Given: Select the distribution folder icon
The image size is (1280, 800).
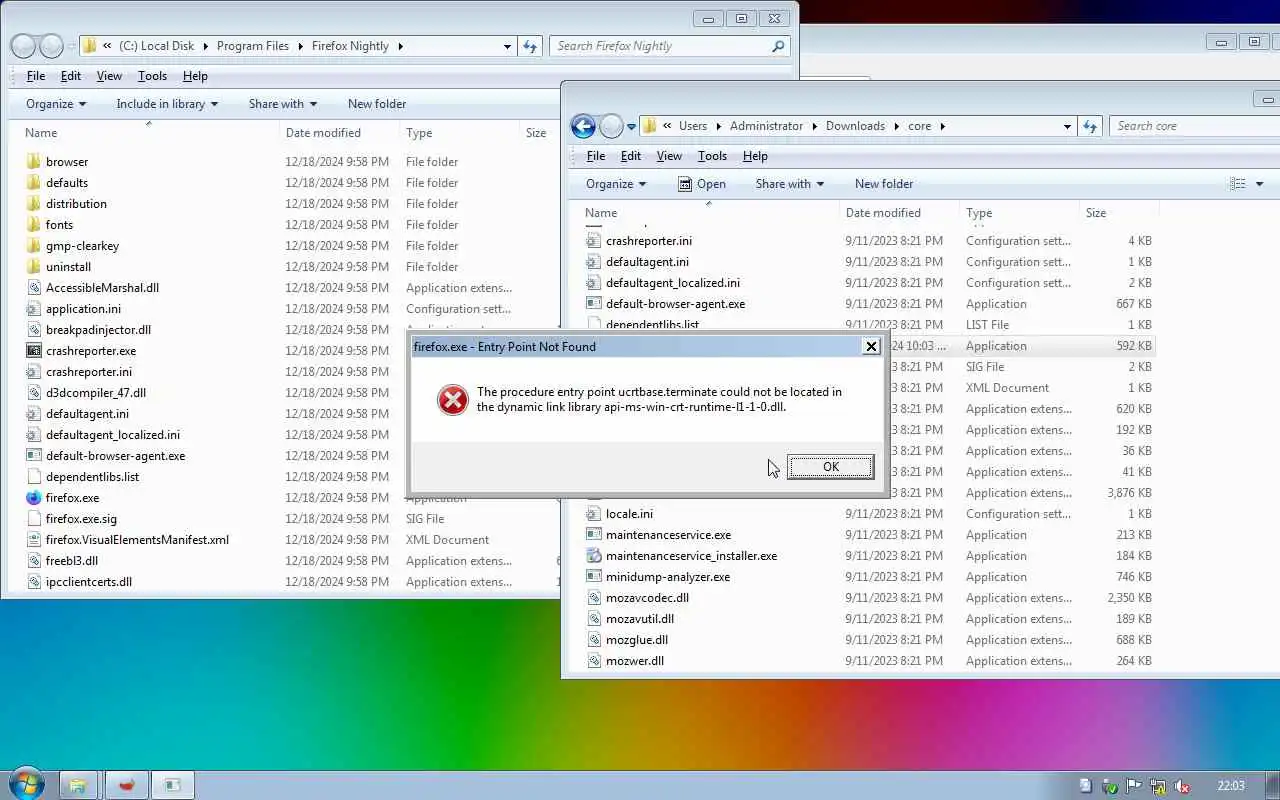Looking at the screenshot, I should (x=33, y=203).
